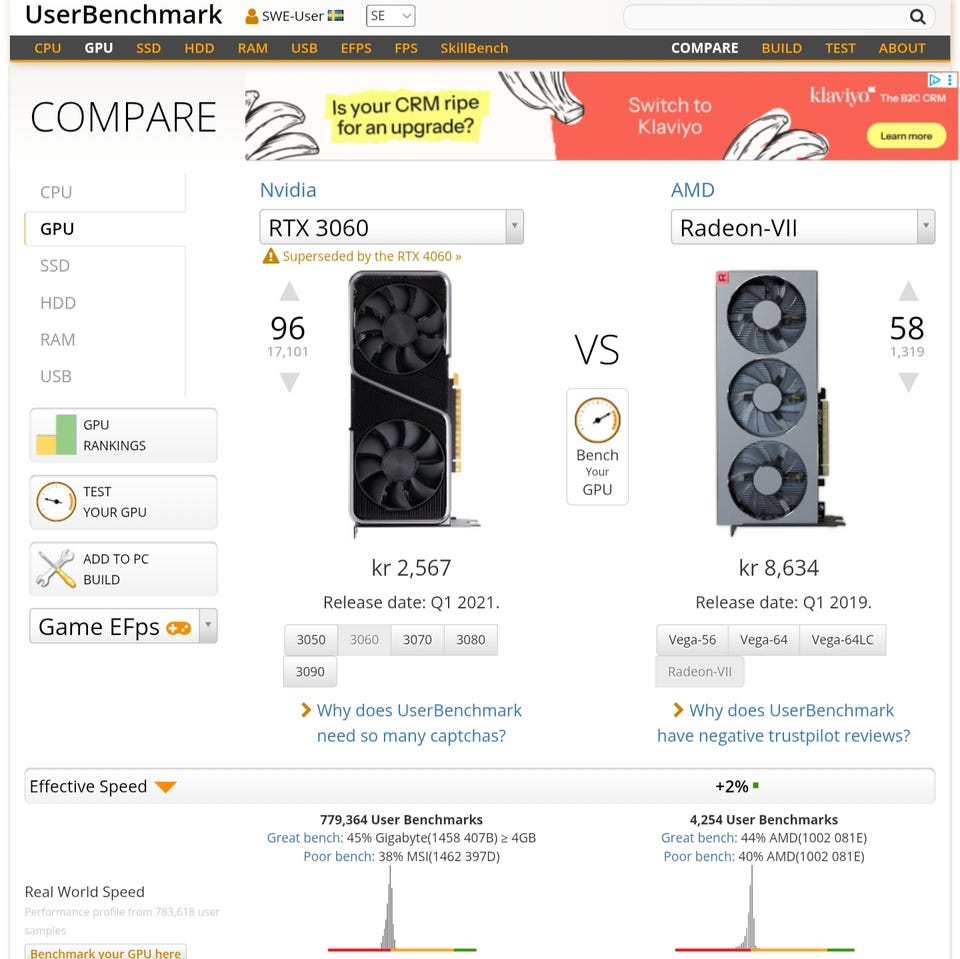
Task: Downvote the Radeon-VII
Action: coord(908,382)
